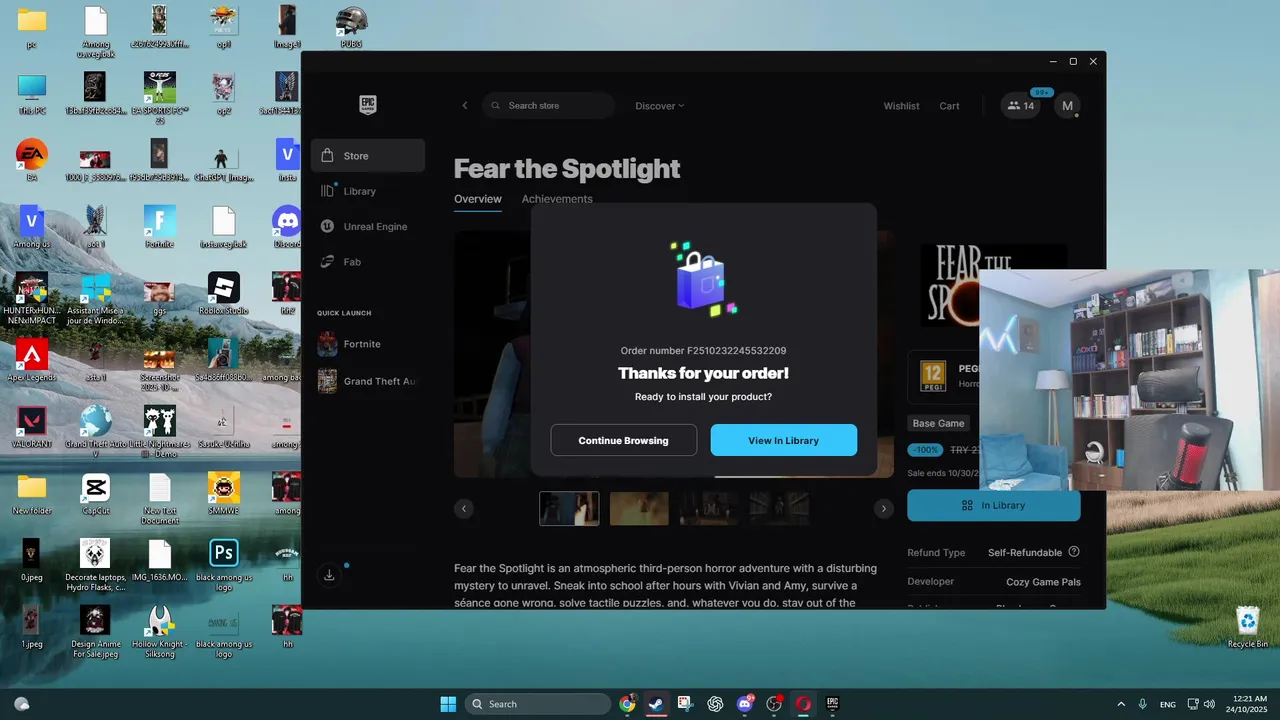Select the New folder on the desktop
Screen dimensions: 1280x720
pyautogui.click(x=31, y=494)
